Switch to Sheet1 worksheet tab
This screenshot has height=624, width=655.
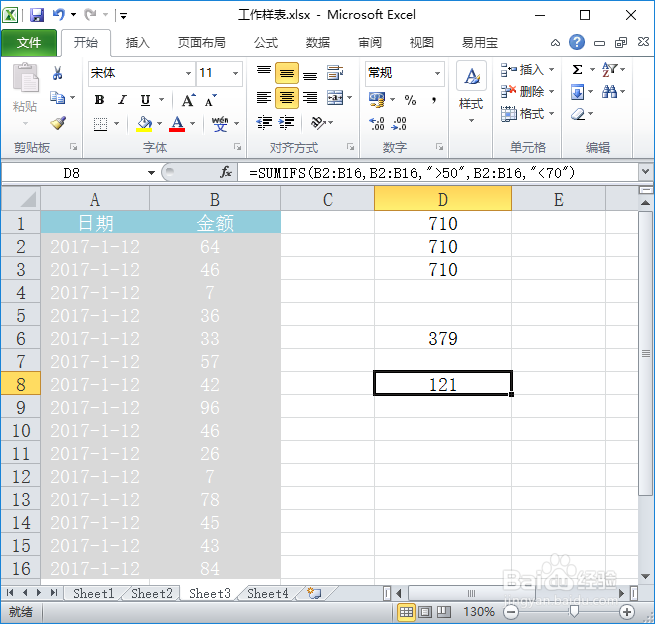pyautogui.click(x=94, y=594)
